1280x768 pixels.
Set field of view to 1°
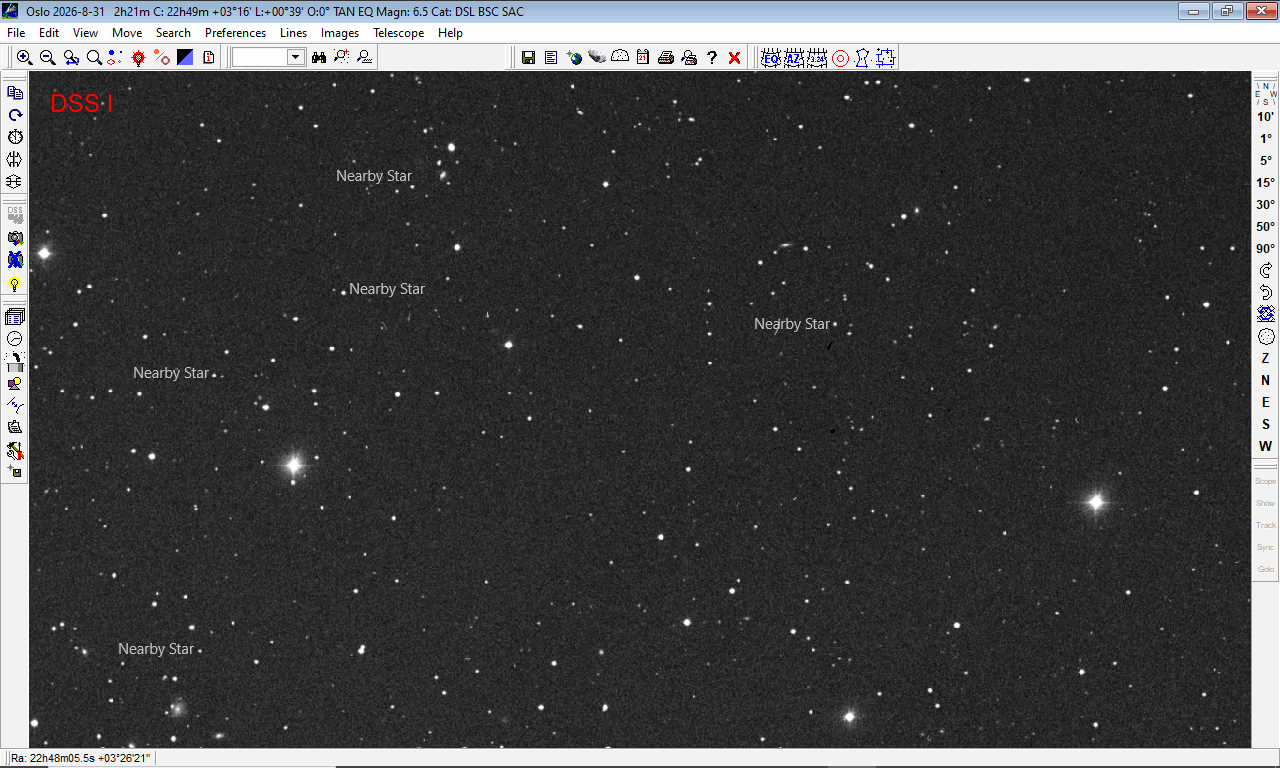point(1266,138)
